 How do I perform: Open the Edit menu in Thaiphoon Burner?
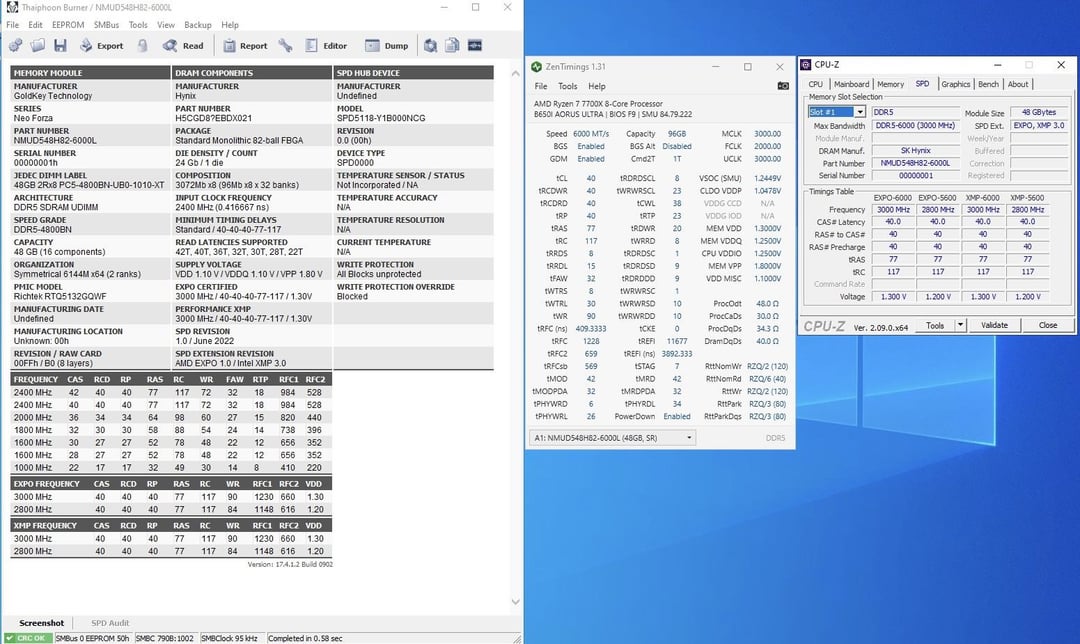pos(35,25)
